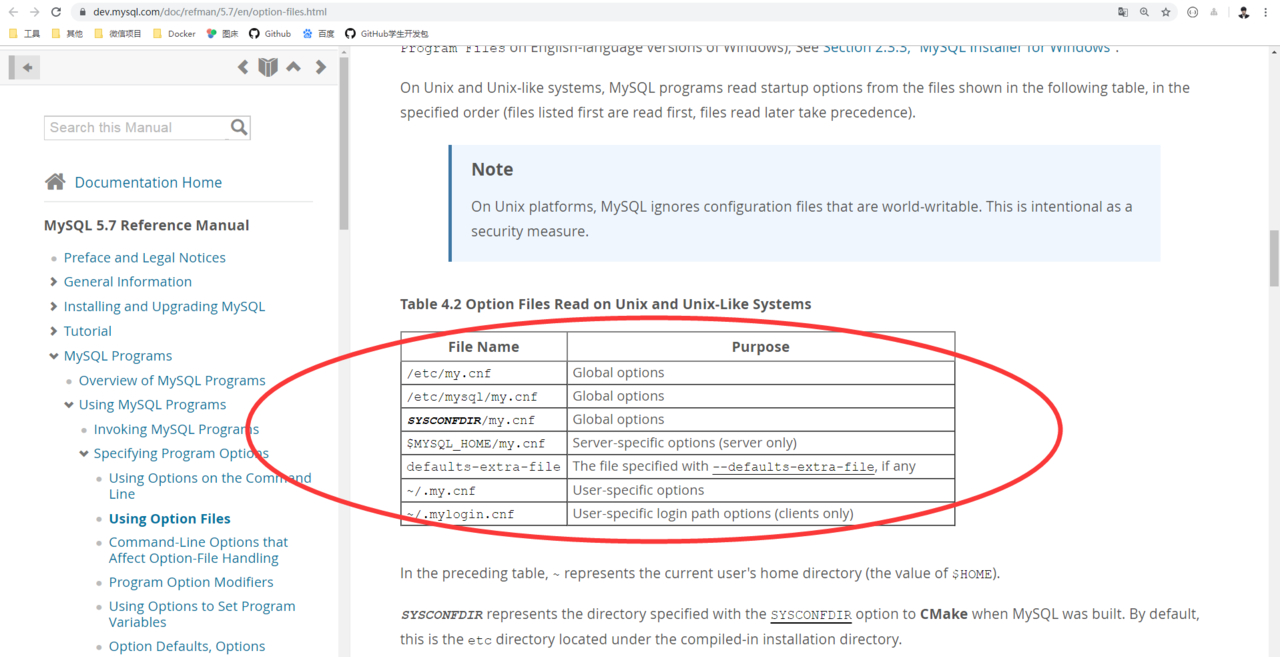
Task: Reload the page
Action: pos(56,12)
